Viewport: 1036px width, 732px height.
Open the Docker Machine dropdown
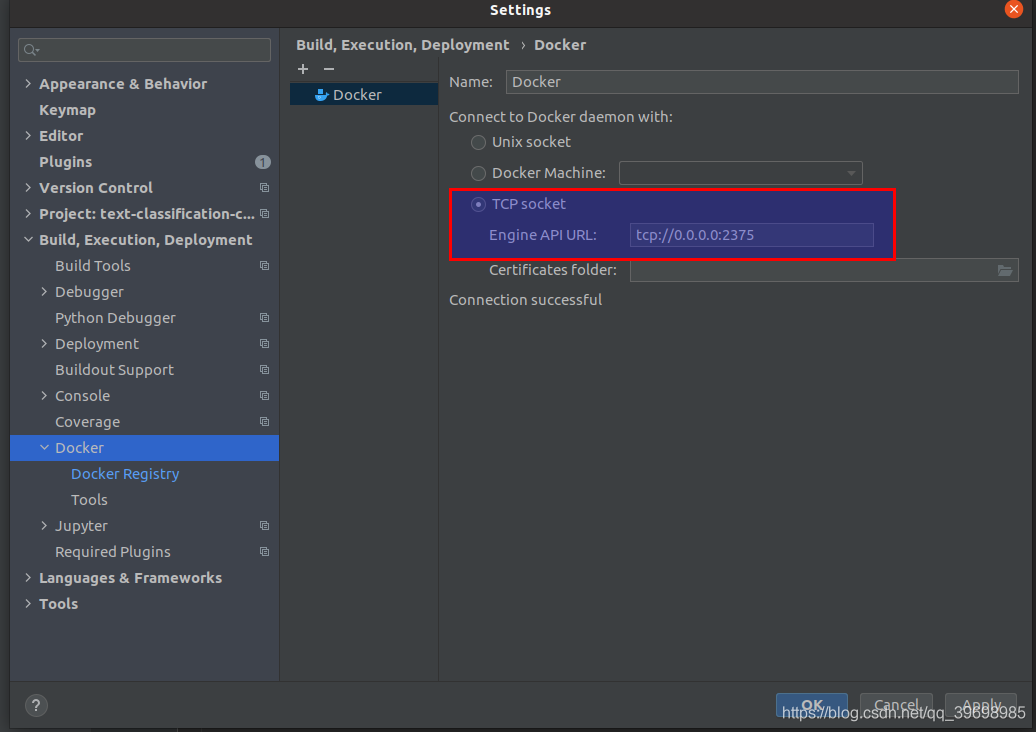point(741,173)
